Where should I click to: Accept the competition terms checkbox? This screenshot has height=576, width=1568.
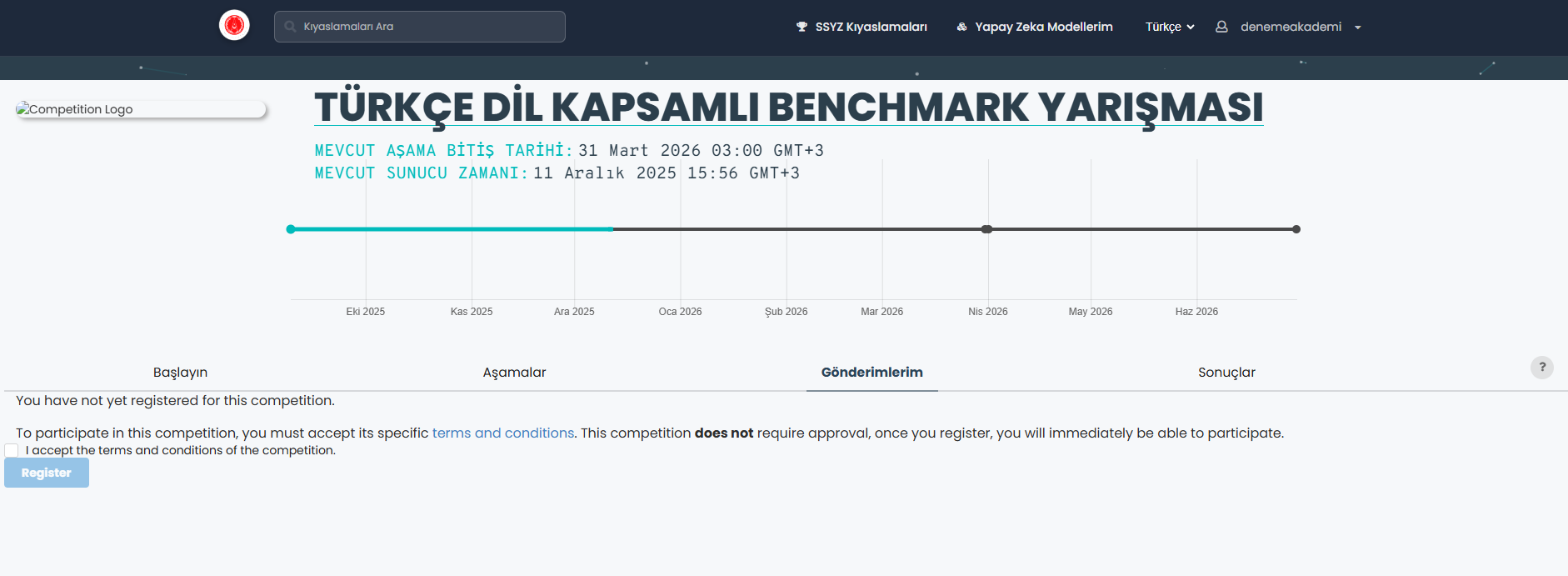tap(12, 450)
